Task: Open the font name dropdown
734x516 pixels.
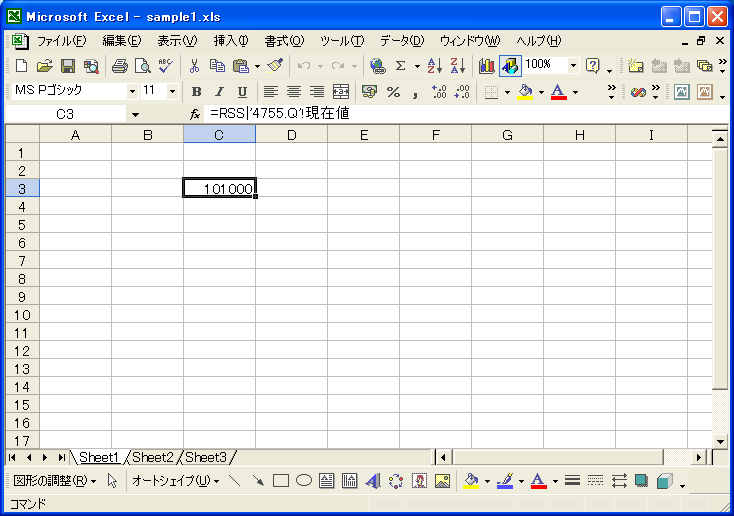Action: pos(132,92)
